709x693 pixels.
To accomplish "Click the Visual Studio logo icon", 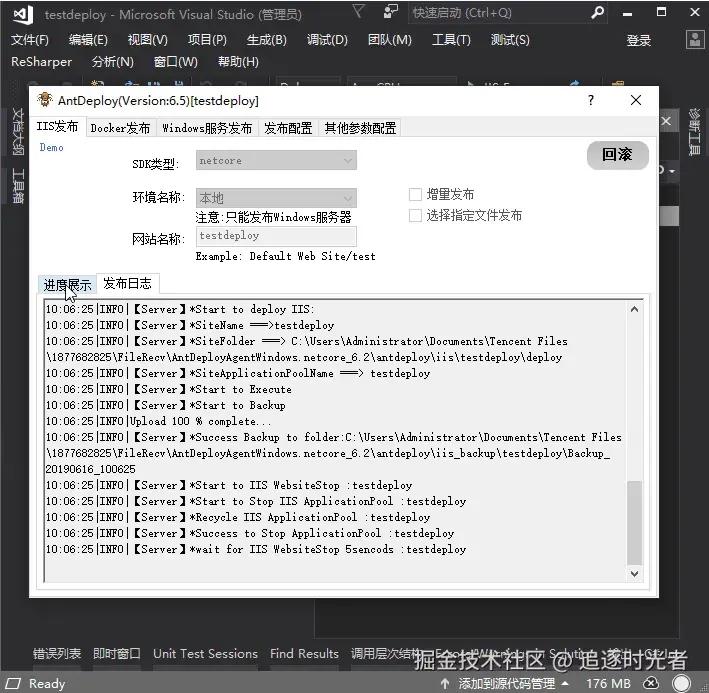I will coord(23,14).
